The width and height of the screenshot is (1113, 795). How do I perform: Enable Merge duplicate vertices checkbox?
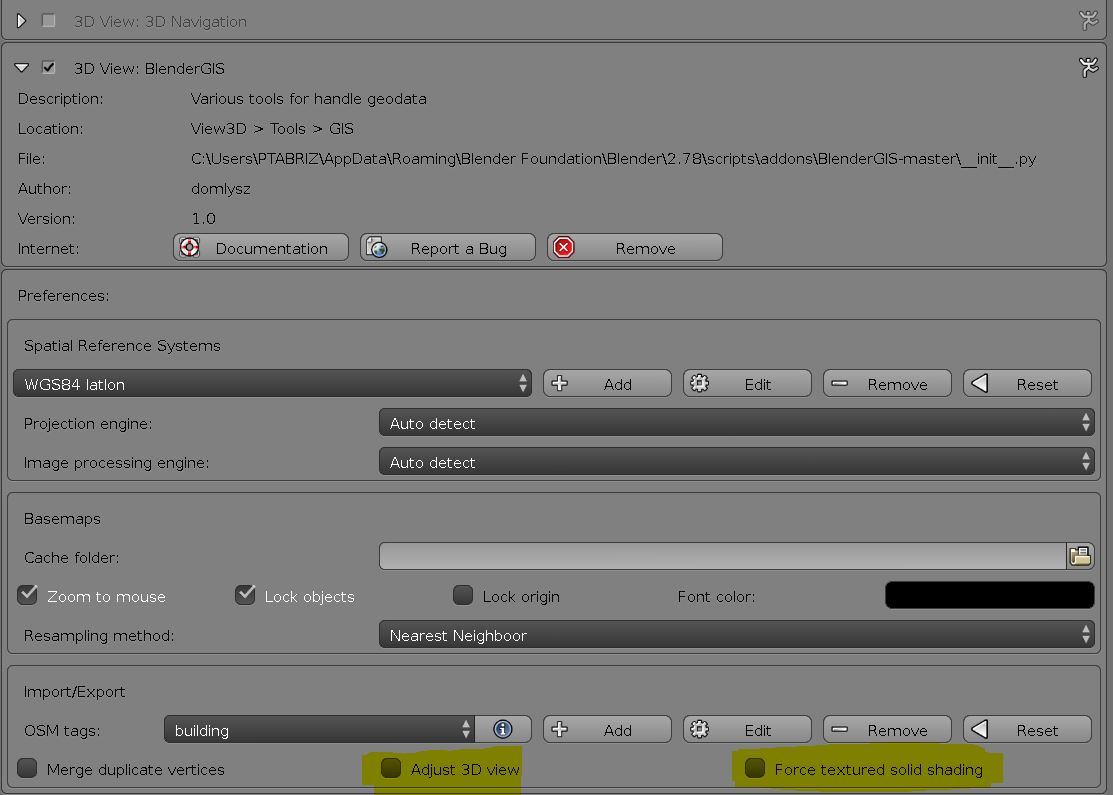pyautogui.click(x=28, y=768)
